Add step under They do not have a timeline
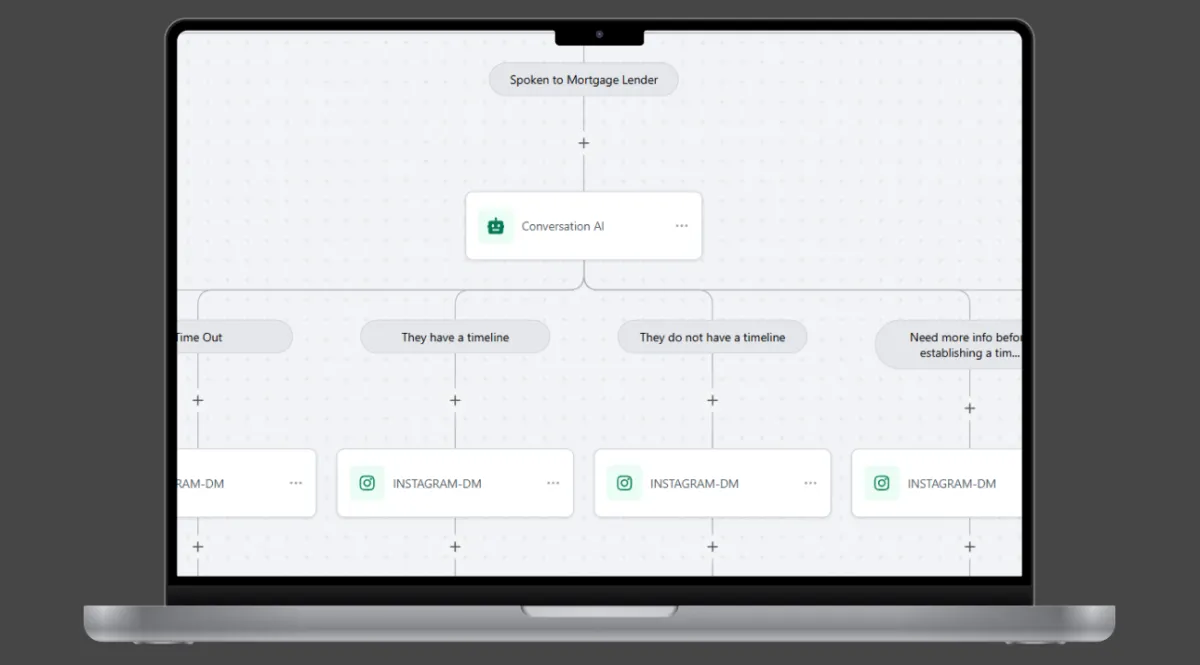The width and height of the screenshot is (1200, 665). 712,400
